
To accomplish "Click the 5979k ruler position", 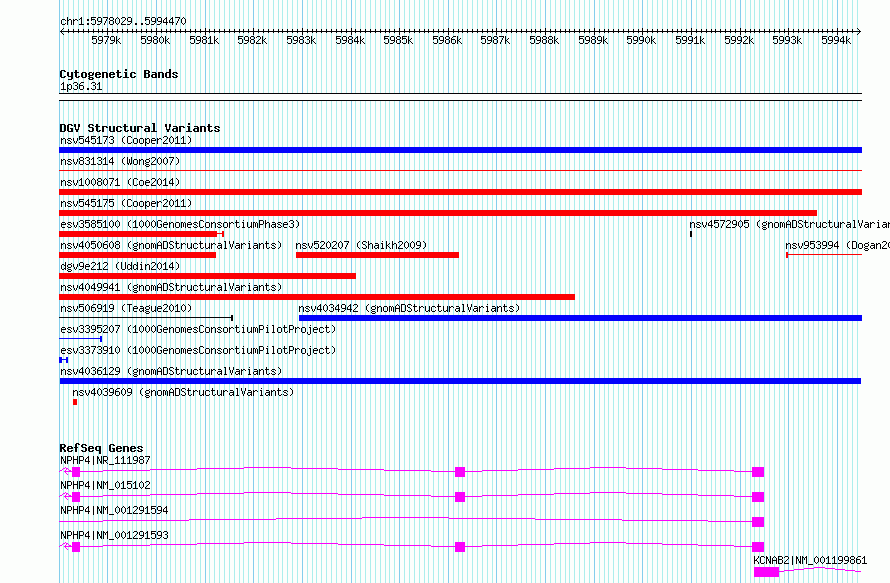I will click(x=106, y=40).
